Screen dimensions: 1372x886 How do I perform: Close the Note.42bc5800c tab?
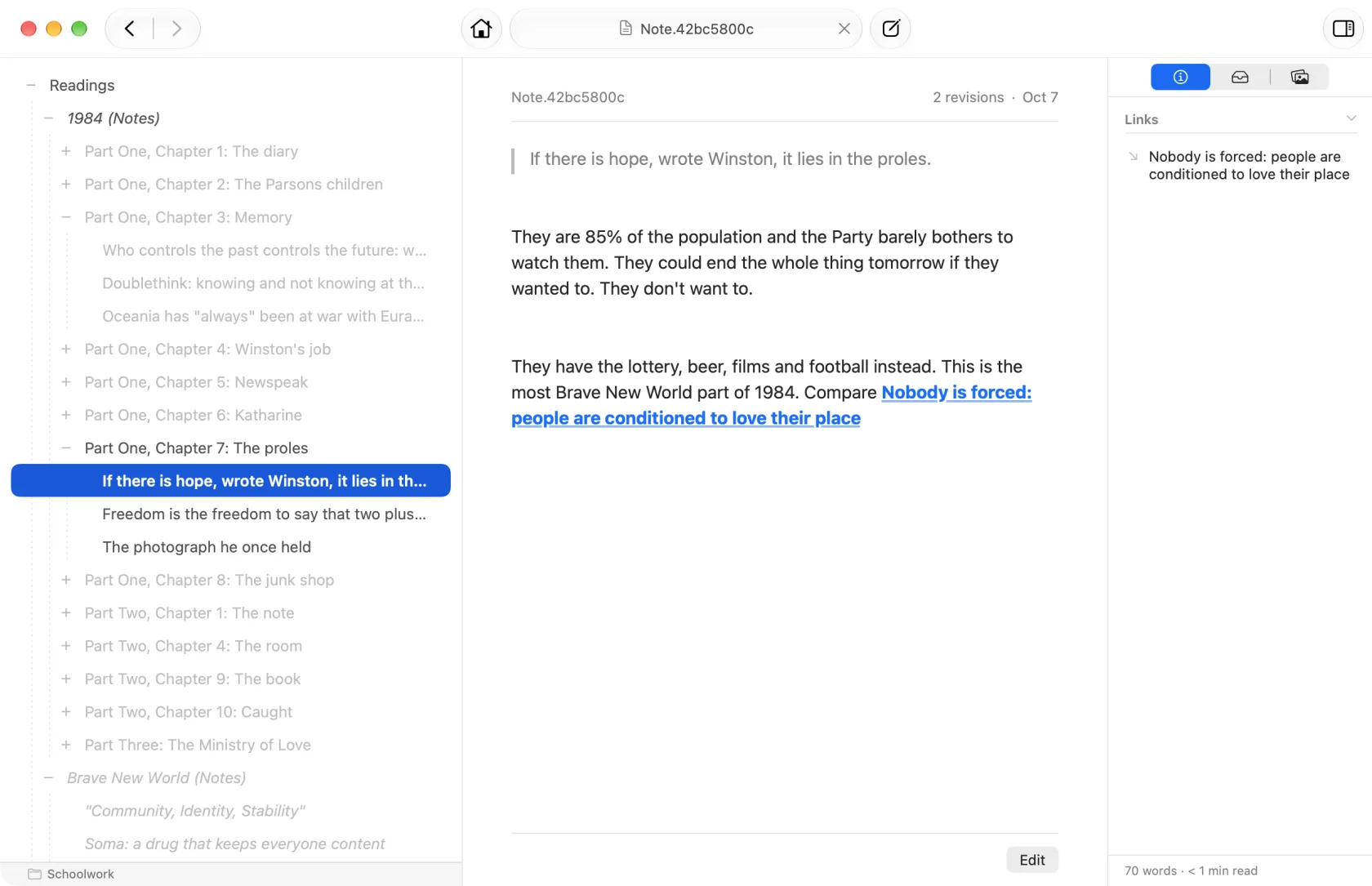[x=844, y=29]
